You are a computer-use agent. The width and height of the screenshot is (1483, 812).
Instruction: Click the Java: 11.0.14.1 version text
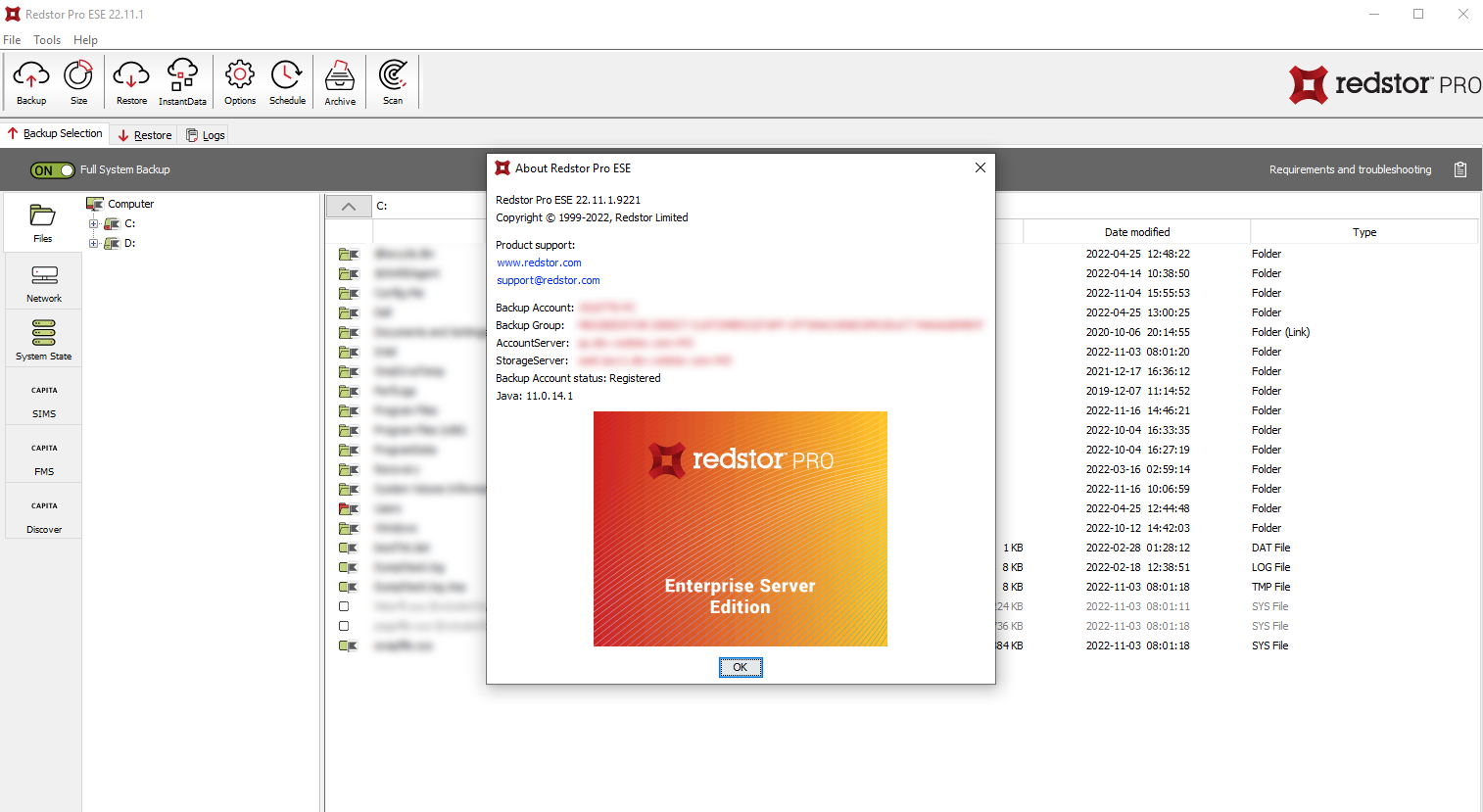(x=534, y=396)
